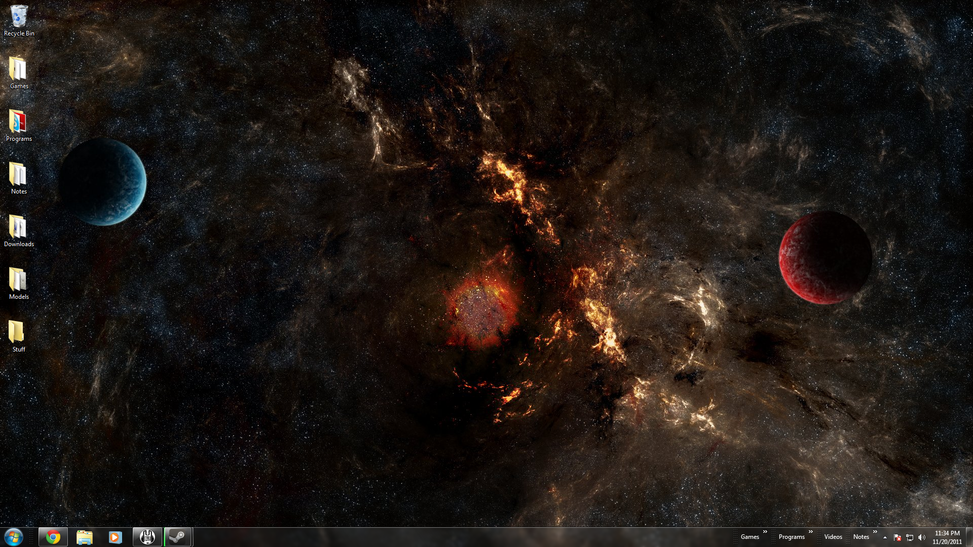Select the Programs folder desktop icon
The width and height of the screenshot is (973, 547).
18,123
